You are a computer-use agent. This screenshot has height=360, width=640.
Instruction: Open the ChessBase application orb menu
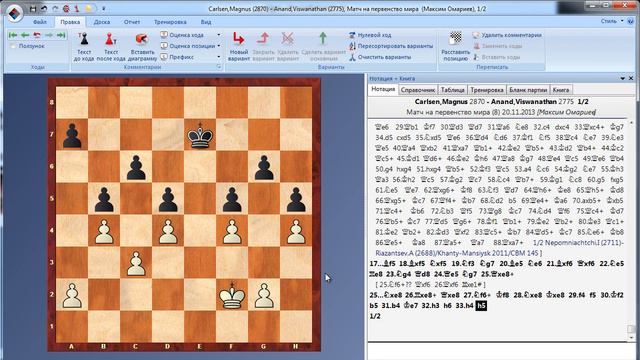(x=14, y=13)
